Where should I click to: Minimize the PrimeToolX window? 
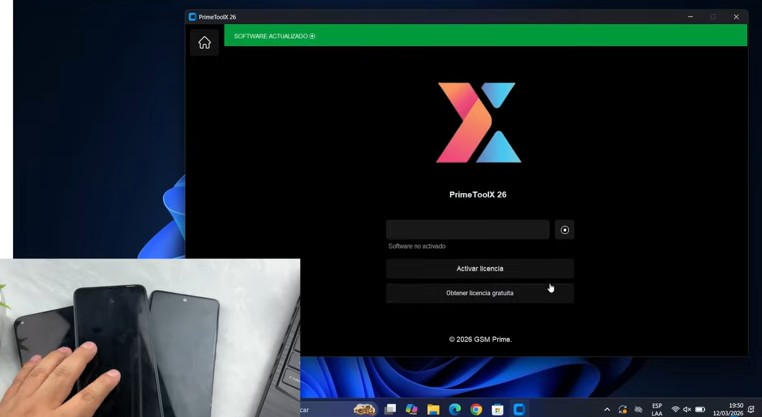[690, 17]
